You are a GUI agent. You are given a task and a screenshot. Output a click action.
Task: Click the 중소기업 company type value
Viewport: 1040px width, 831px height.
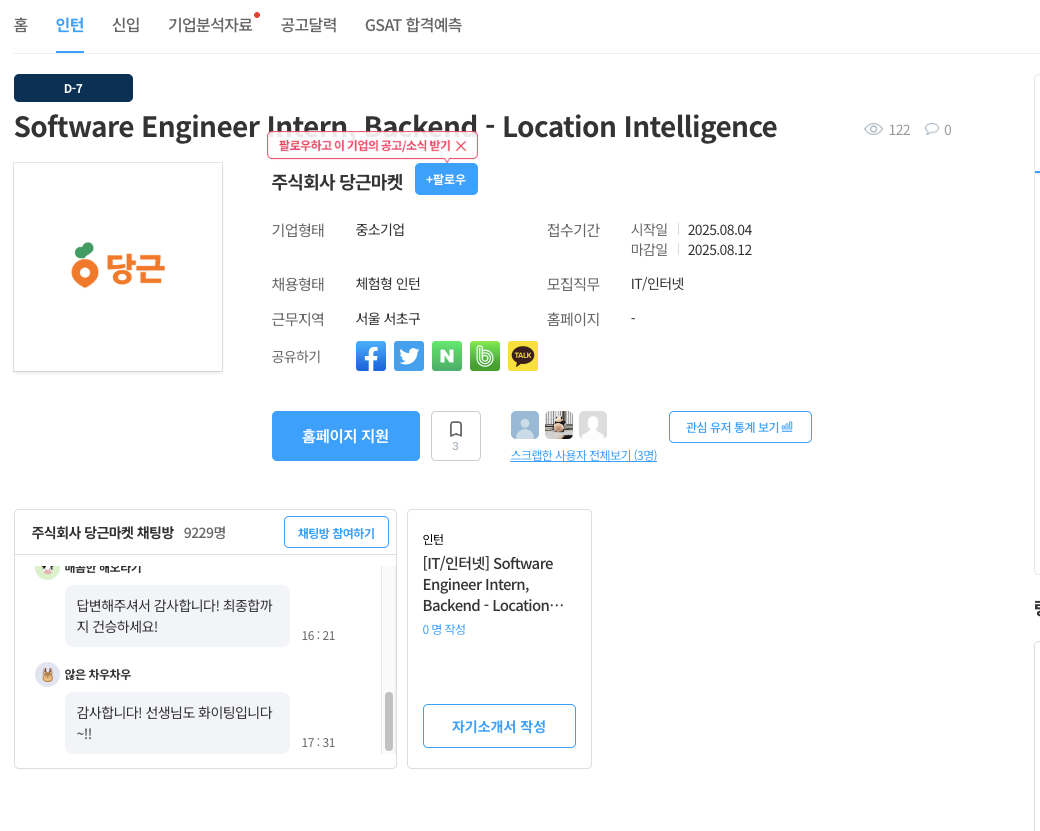[380, 230]
